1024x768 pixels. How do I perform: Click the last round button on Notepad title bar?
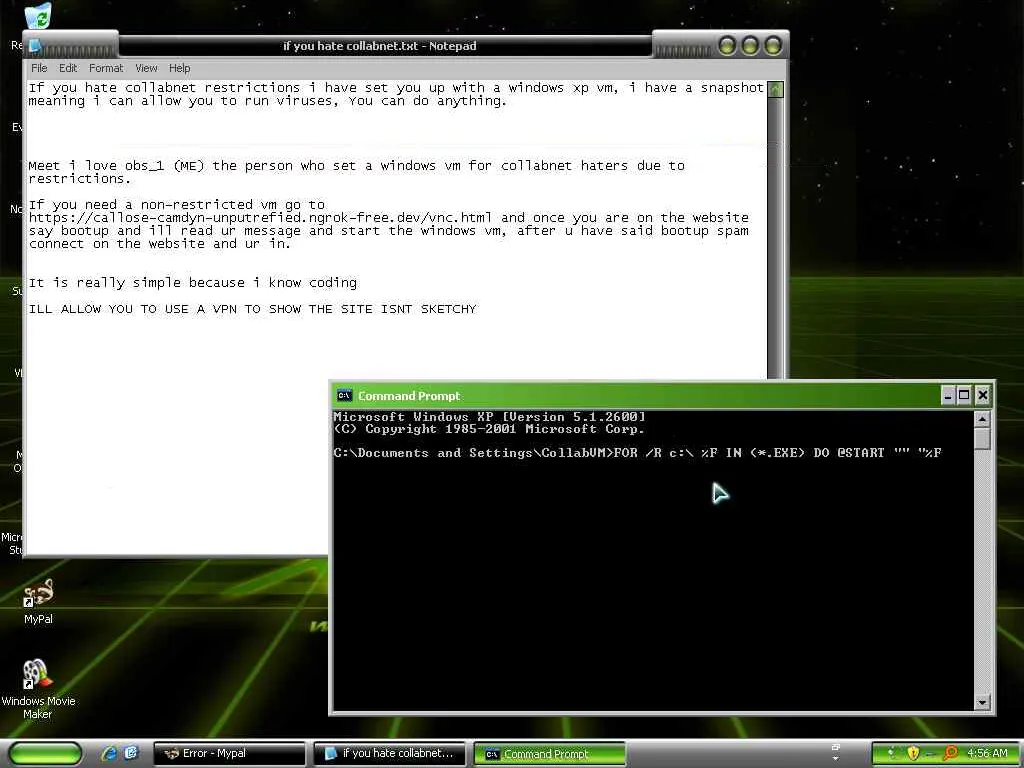click(773, 46)
